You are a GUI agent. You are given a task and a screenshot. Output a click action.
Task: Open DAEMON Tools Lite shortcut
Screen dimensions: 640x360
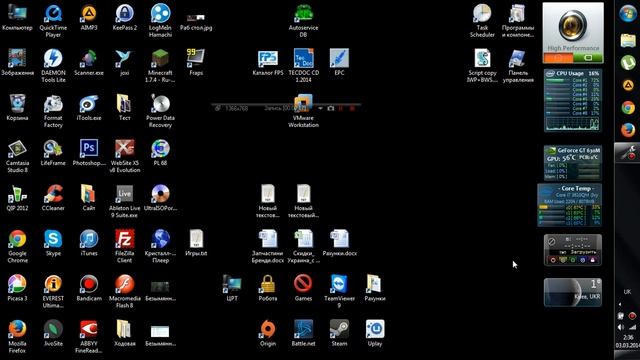pyautogui.click(x=53, y=65)
